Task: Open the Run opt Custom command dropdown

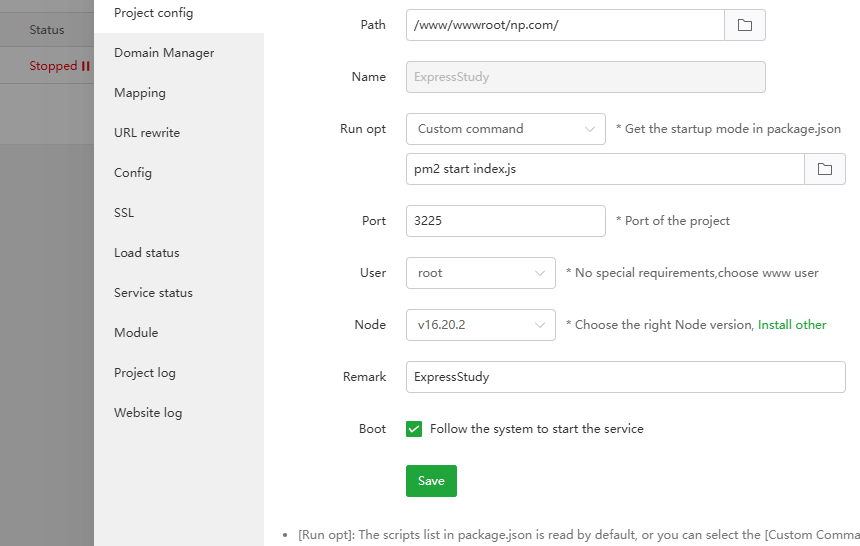Action: 505,129
